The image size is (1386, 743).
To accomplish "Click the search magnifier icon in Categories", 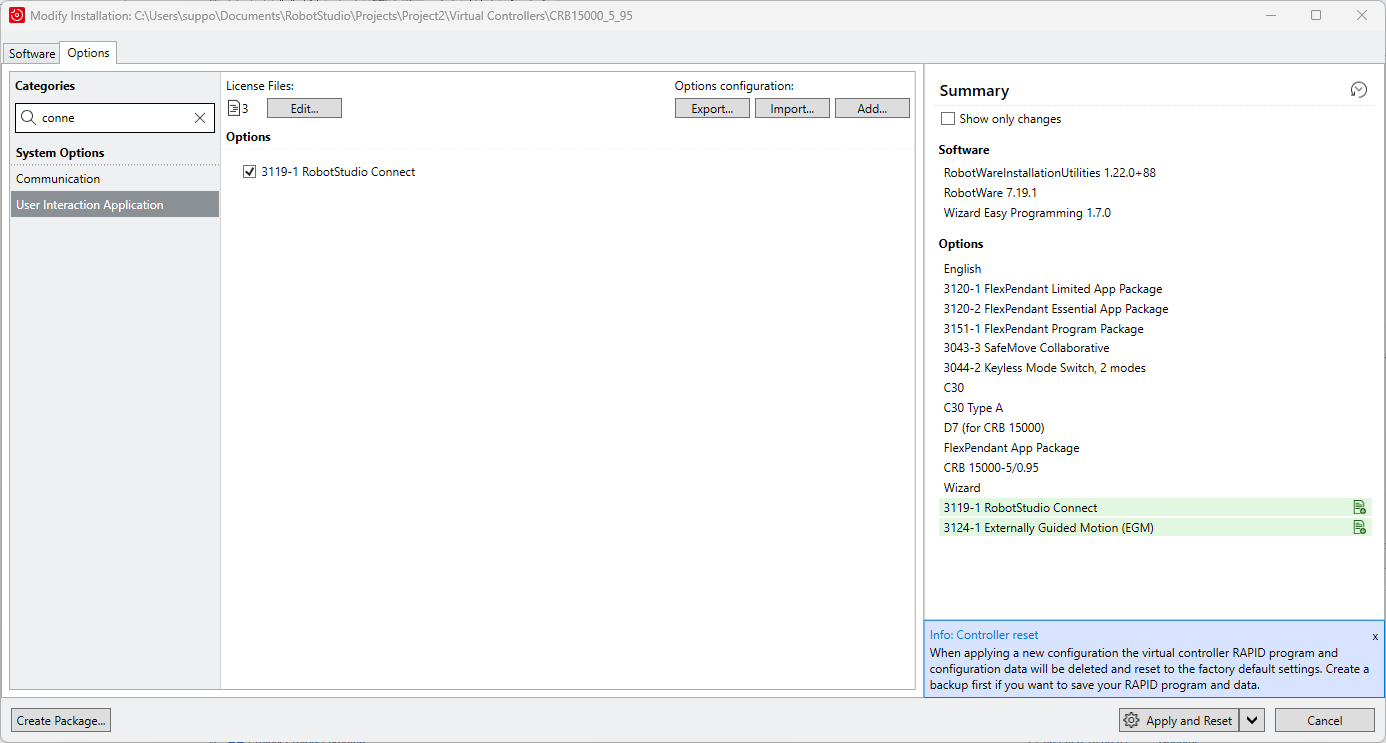I will tap(29, 118).
